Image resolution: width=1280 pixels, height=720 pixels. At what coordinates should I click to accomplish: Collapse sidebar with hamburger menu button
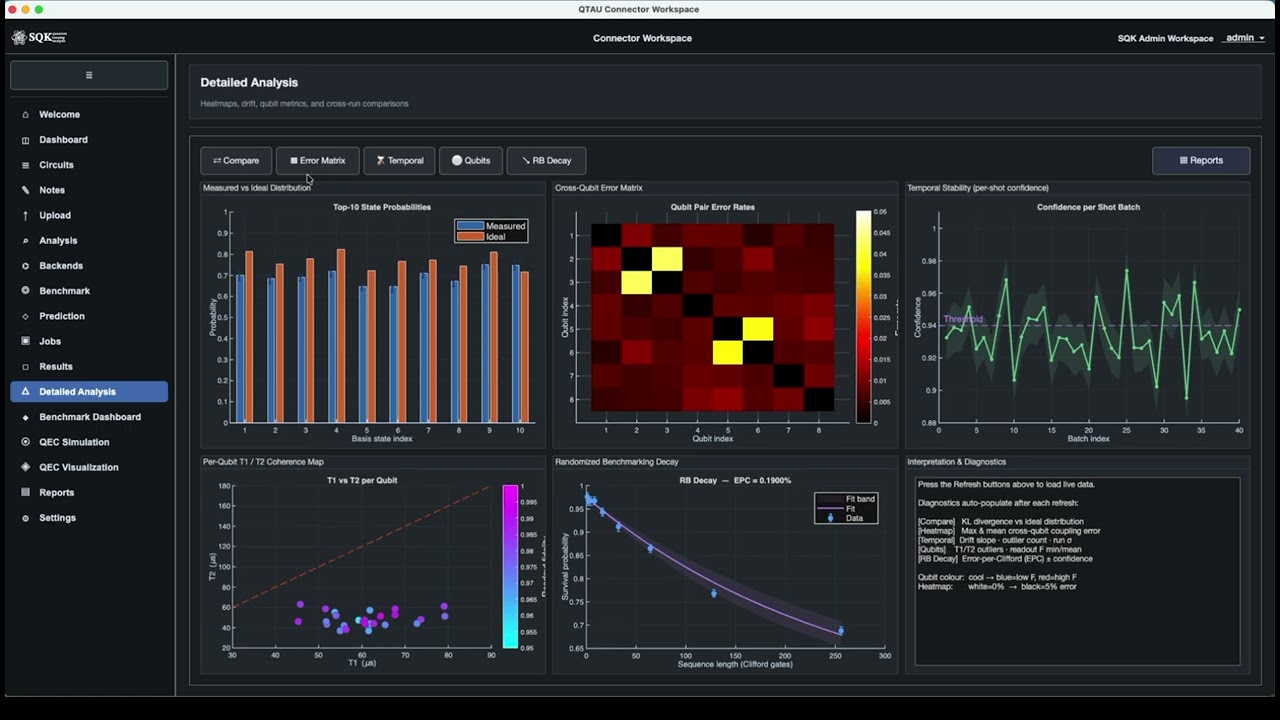pyautogui.click(x=89, y=75)
